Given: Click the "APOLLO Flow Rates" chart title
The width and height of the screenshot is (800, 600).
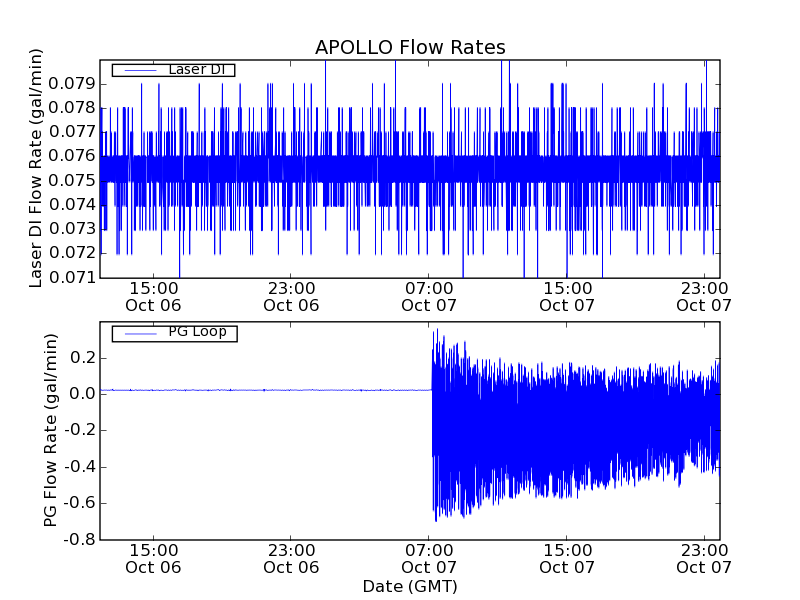Looking at the screenshot, I should click(410, 47).
